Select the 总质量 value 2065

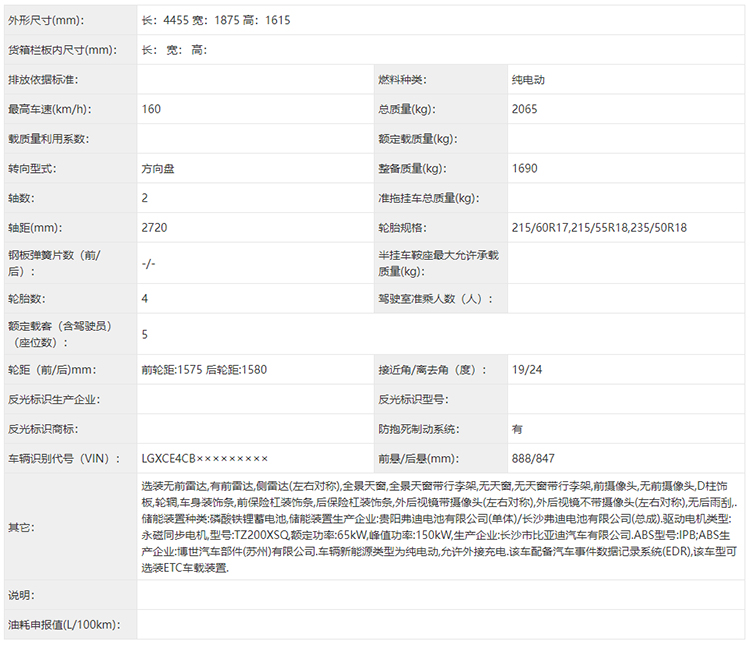click(524, 109)
